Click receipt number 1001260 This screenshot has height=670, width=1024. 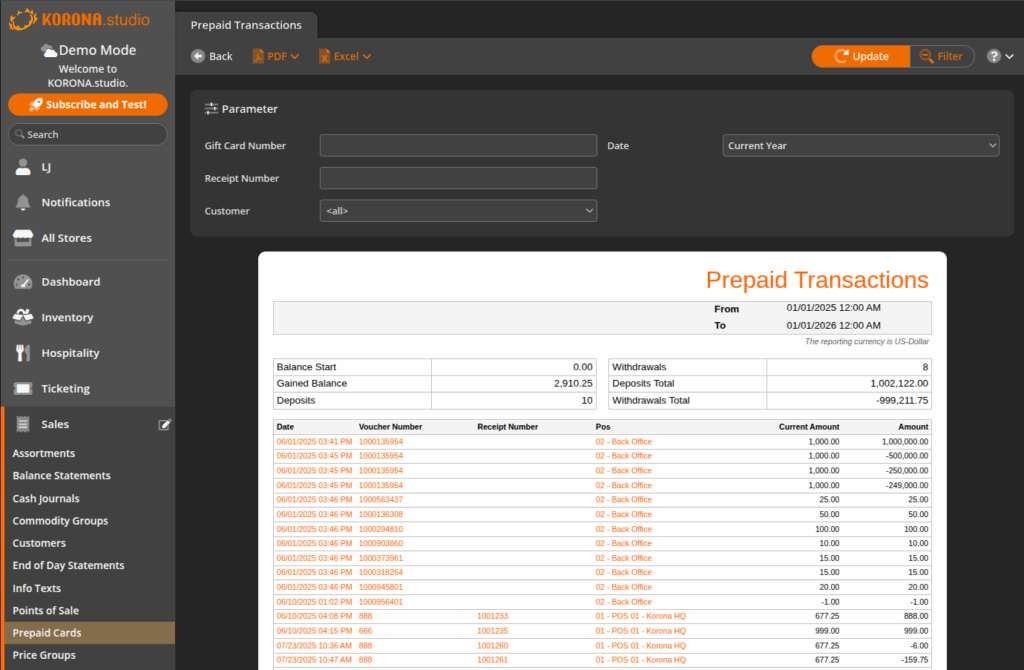pyautogui.click(x=492, y=646)
